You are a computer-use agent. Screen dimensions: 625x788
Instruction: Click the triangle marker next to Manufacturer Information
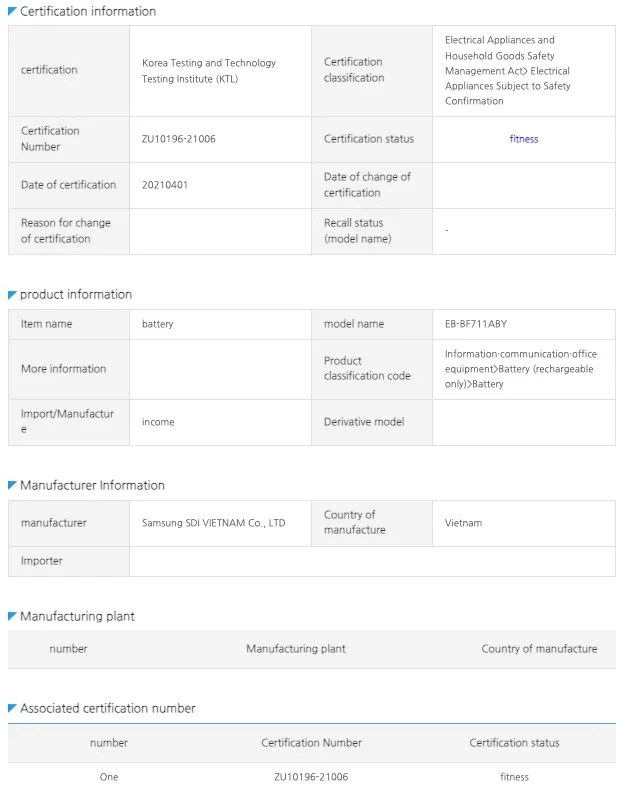click(x=12, y=486)
